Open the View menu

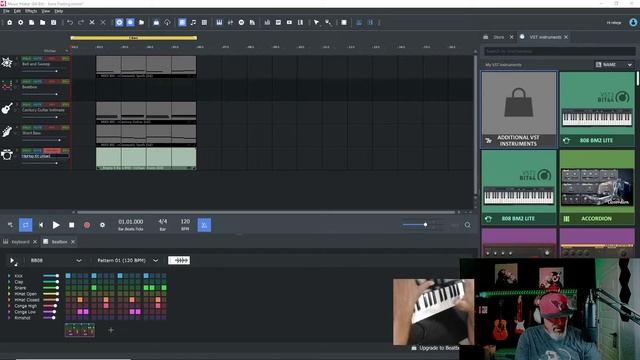[46, 11]
